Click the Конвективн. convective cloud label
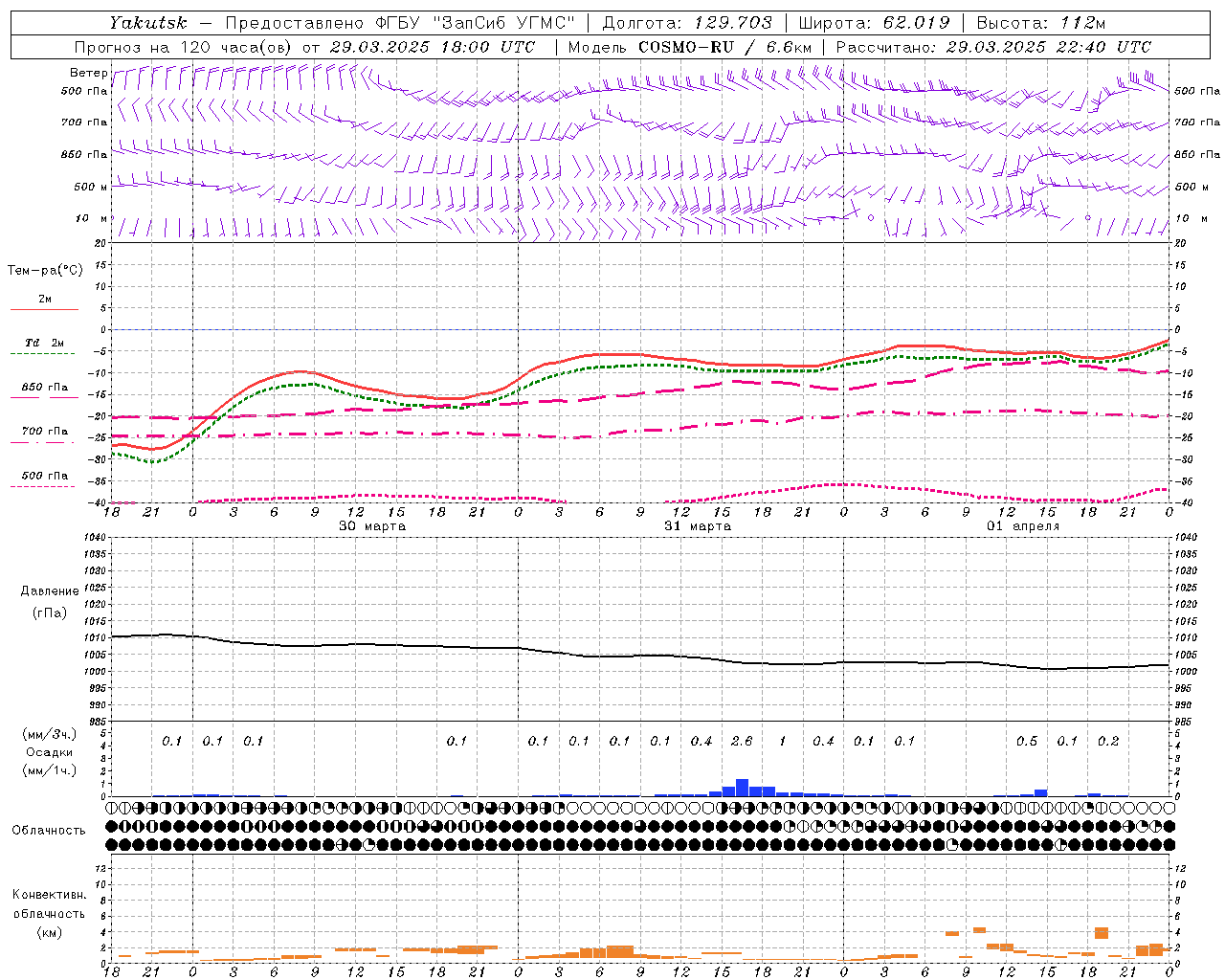 tap(50, 895)
